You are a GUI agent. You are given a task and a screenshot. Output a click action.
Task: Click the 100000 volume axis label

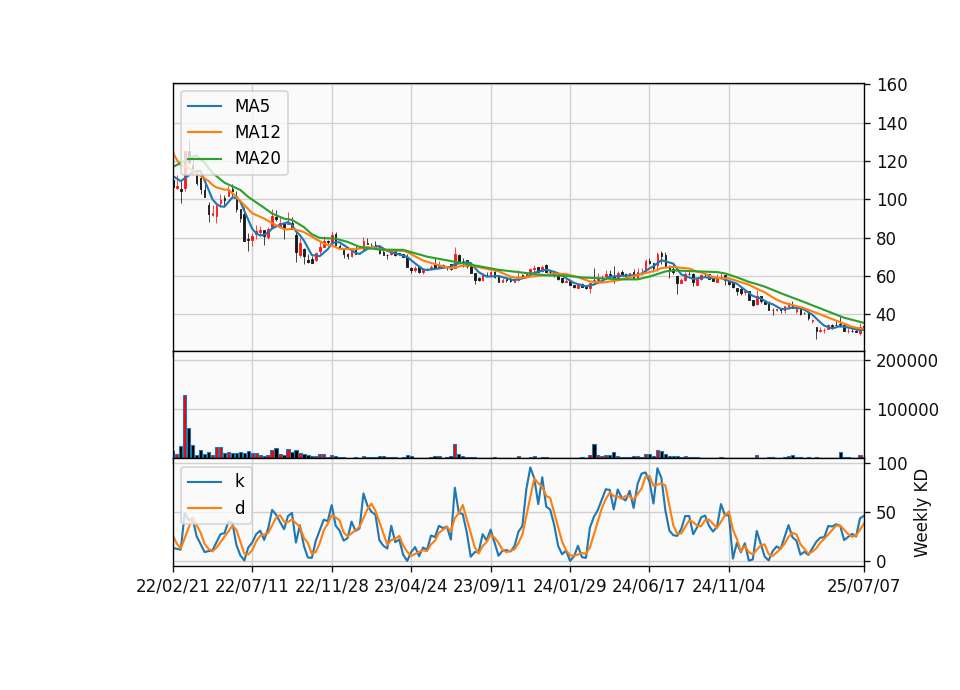pyautogui.click(x=907, y=410)
